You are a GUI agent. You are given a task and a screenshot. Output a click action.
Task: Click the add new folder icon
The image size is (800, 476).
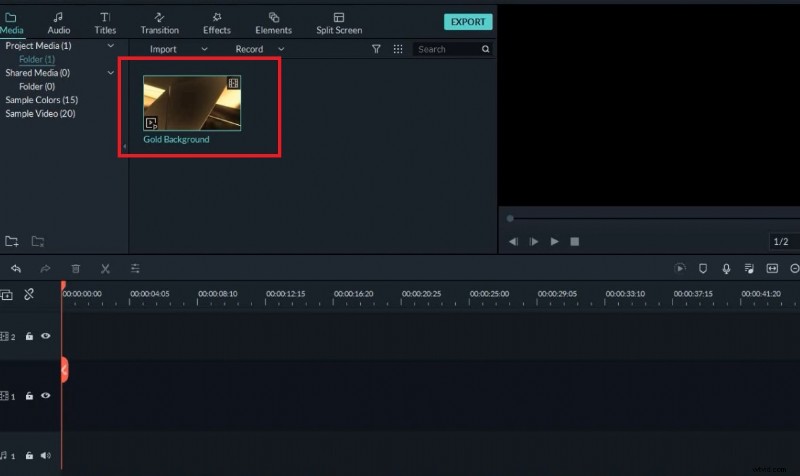pos(12,241)
